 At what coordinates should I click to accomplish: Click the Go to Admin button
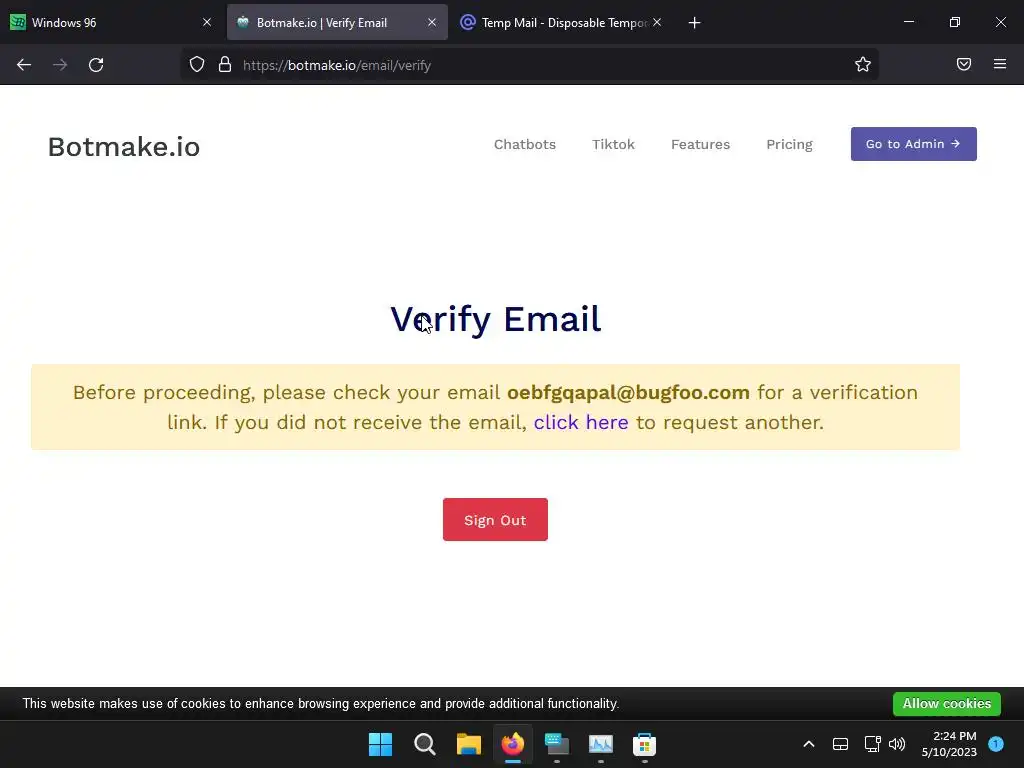[x=914, y=144]
